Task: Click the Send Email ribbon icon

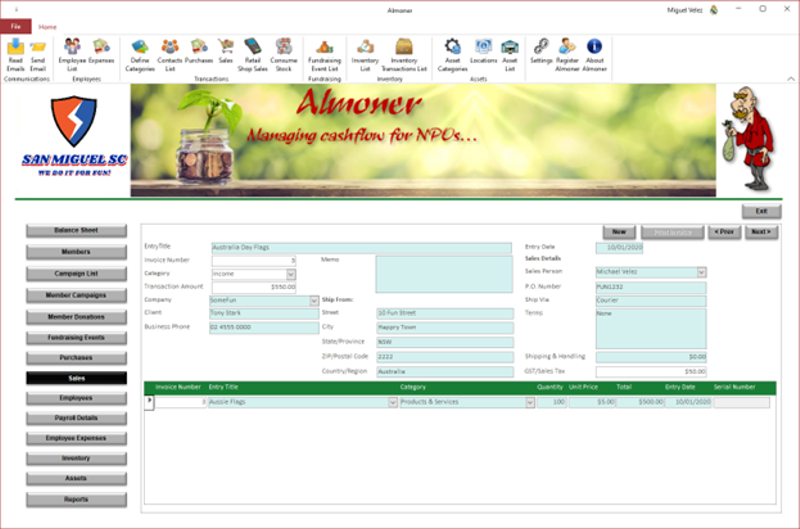Action: (38, 55)
